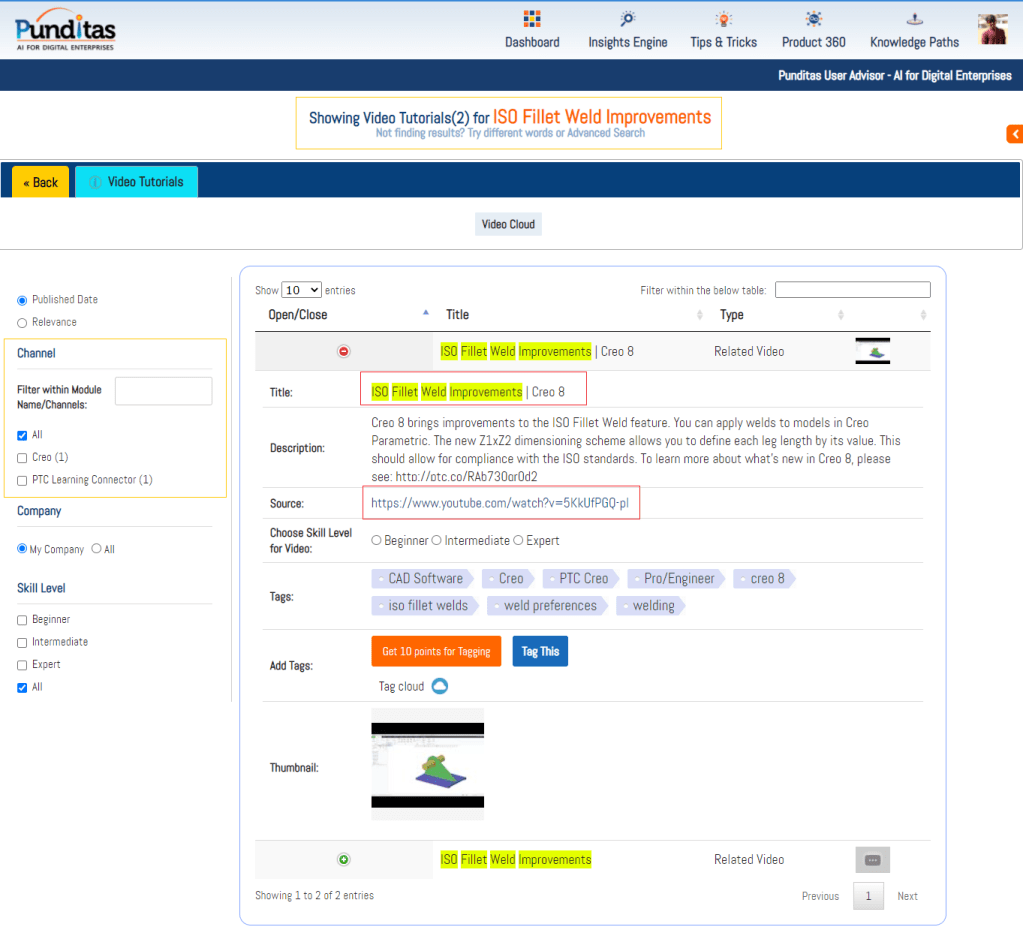Enable the Beginner skill level filter checkbox
1023x933 pixels.
22,620
